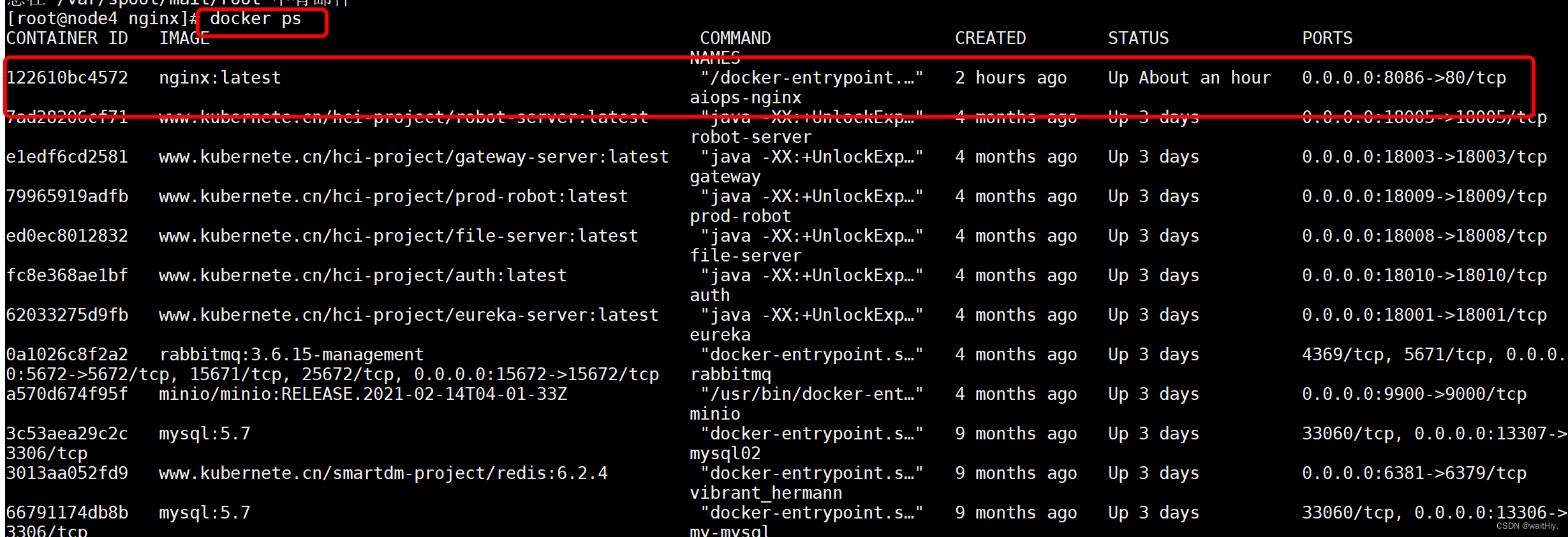This screenshot has width=1568, height=537.
Task: Click the "/docker-entrypoint.…" command of nginx
Action: point(811,78)
